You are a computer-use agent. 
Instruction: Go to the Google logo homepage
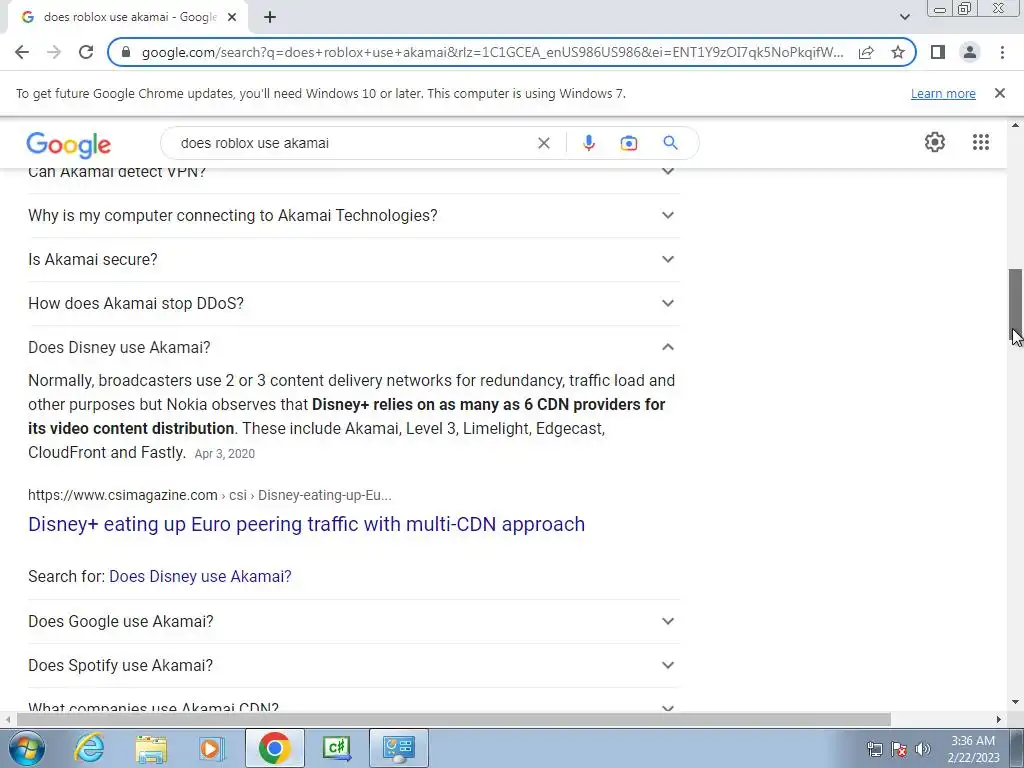[69, 144]
